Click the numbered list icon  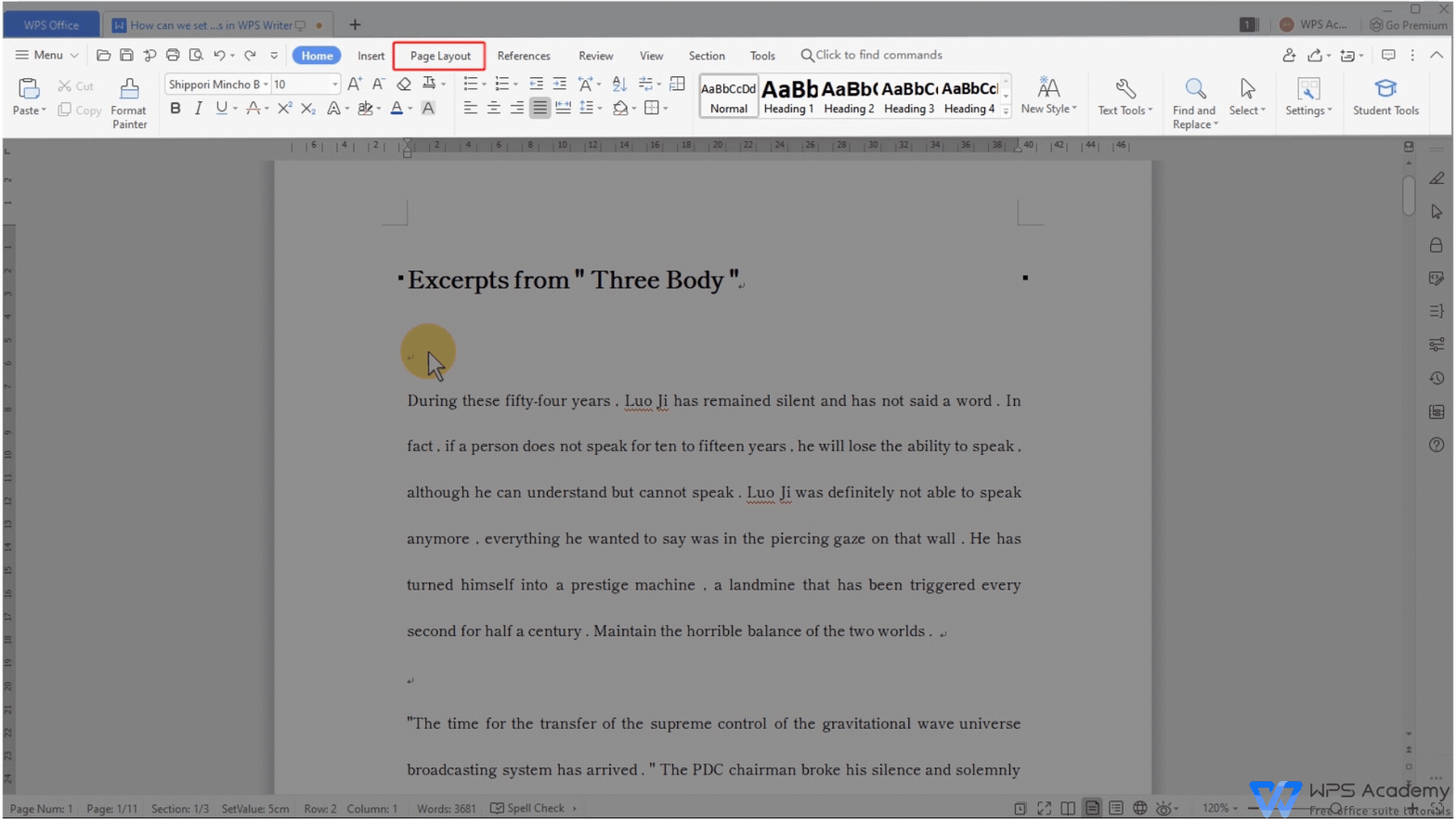click(x=502, y=84)
